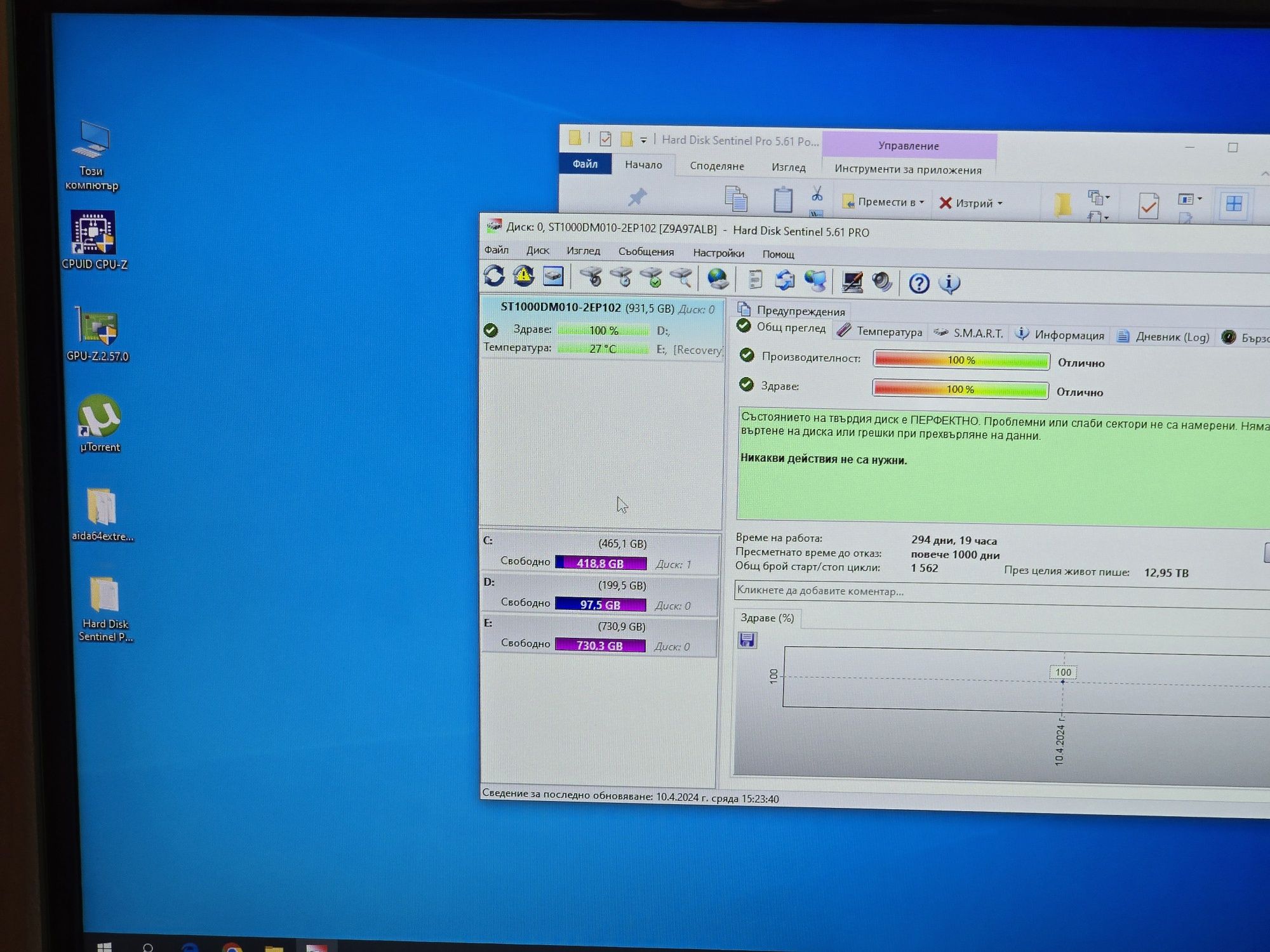Image resolution: width=1270 pixels, height=952 pixels.
Task: Select the 'Този компютър' desktop icon
Action: [x=92, y=156]
